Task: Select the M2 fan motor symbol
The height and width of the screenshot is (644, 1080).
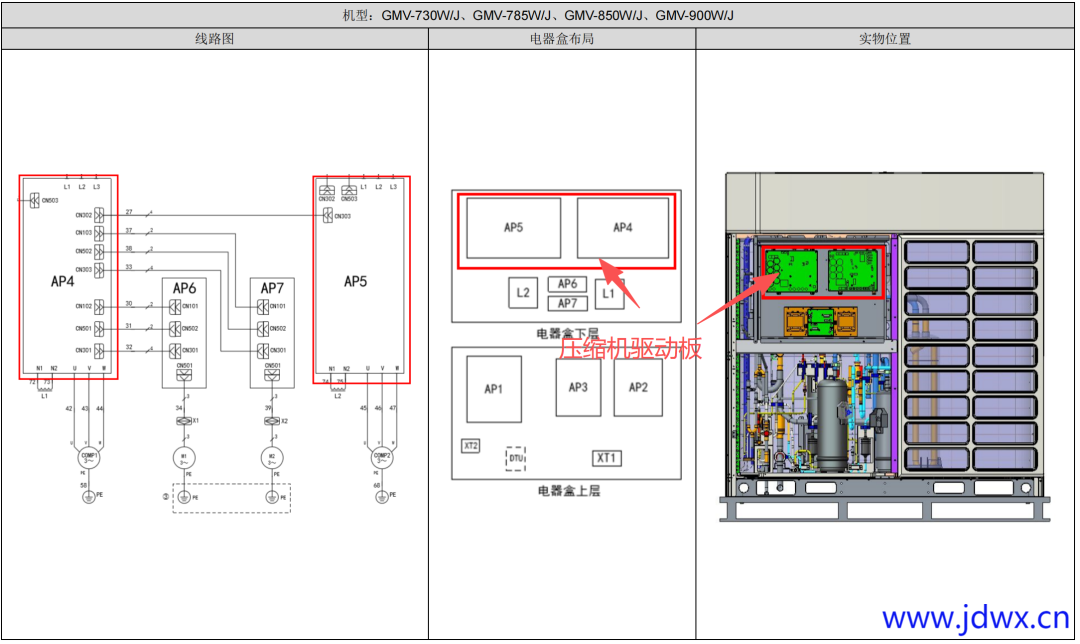Action: click(271, 457)
